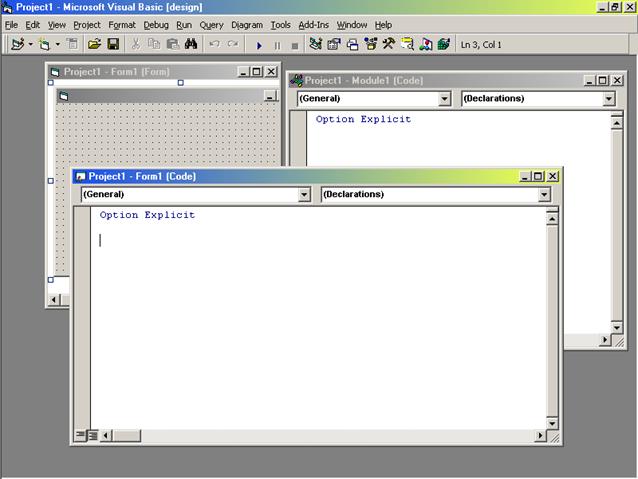Click the Copy toolbar icon
The image size is (638, 479).
coord(154,44)
